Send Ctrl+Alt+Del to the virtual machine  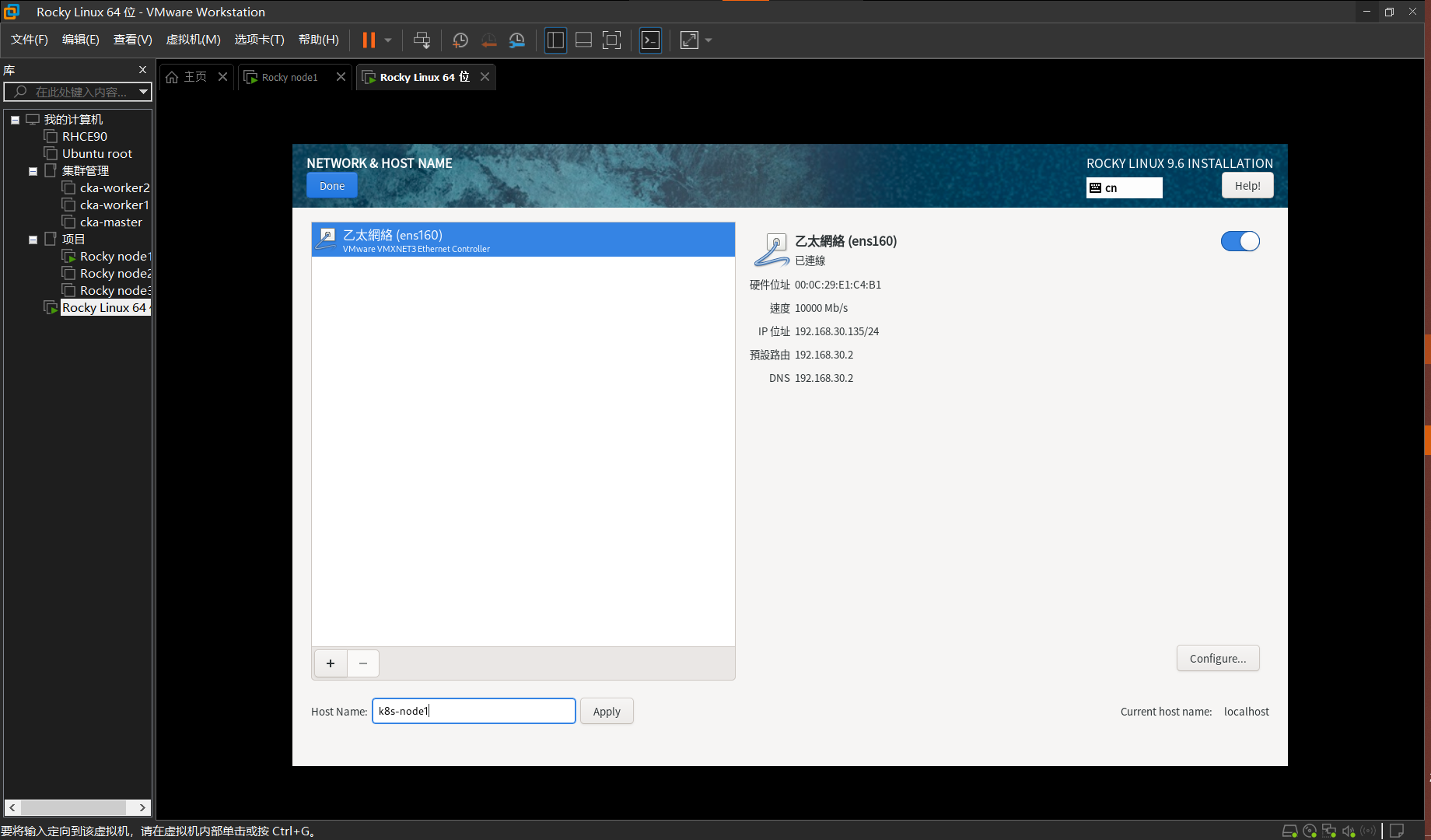pos(422,40)
